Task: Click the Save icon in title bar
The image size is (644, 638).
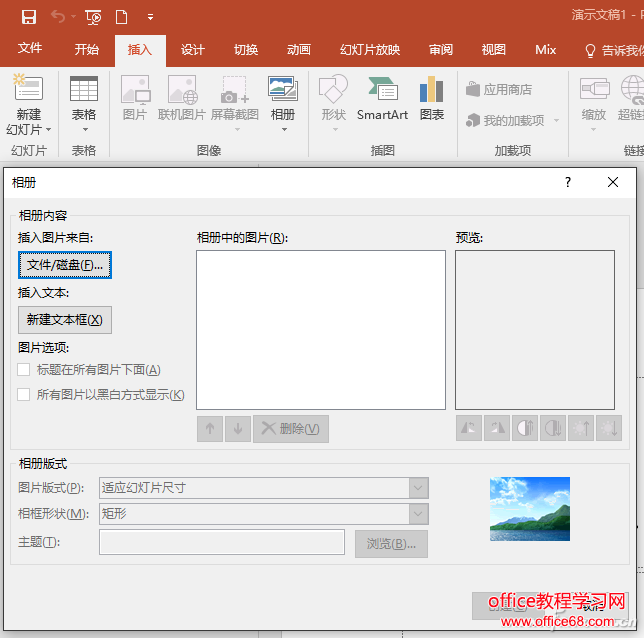Action: 29,16
